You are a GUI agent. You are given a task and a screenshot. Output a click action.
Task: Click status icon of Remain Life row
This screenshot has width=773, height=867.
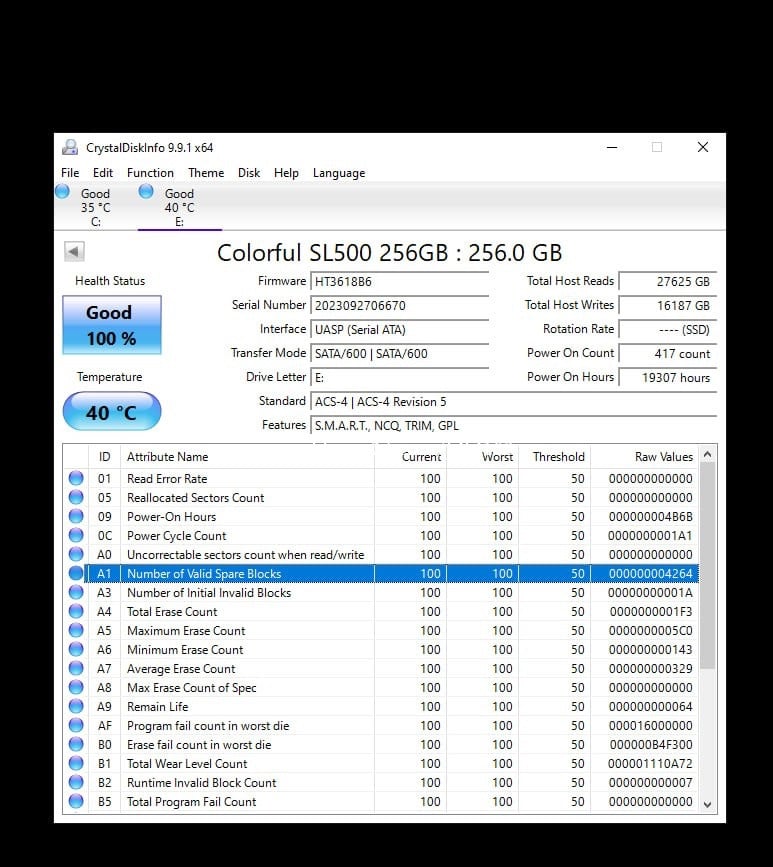pyautogui.click(x=76, y=706)
